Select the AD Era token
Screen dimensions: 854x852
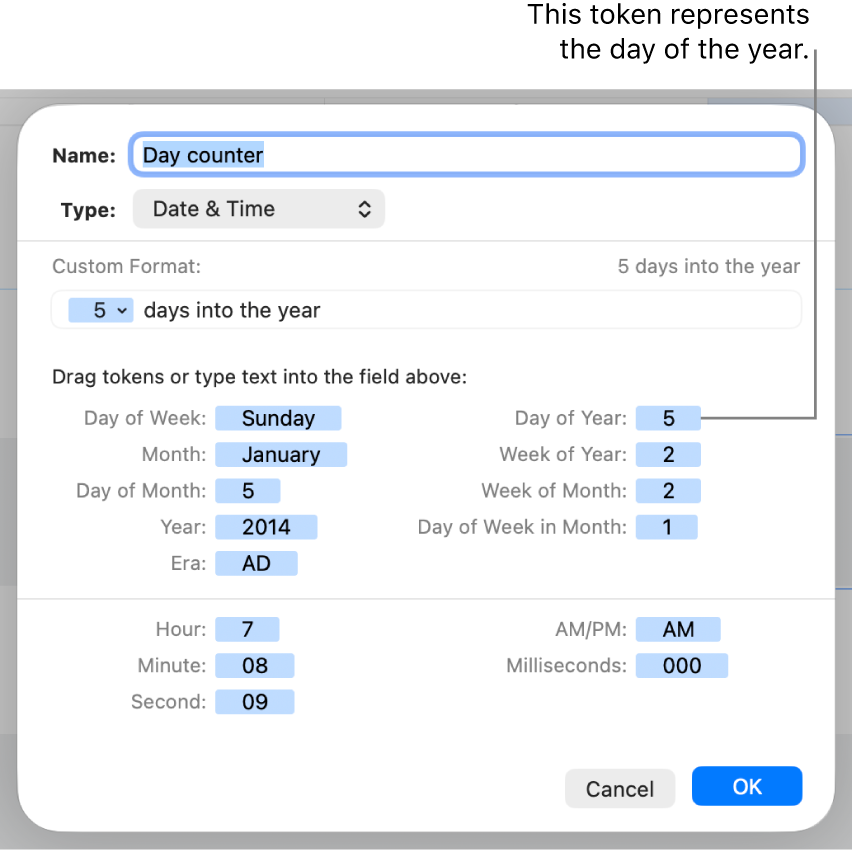click(256, 563)
